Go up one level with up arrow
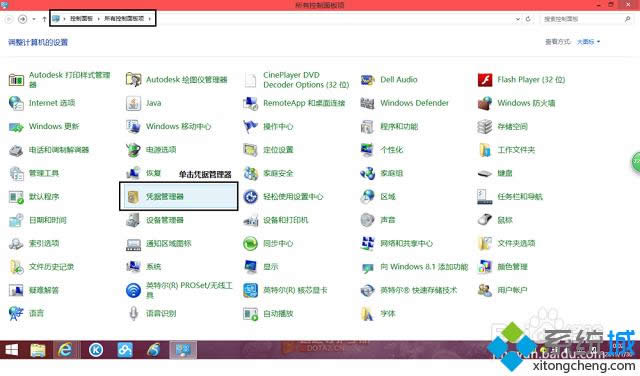This screenshot has width=640, height=376. pyautogui.click(x=44, y=19)
